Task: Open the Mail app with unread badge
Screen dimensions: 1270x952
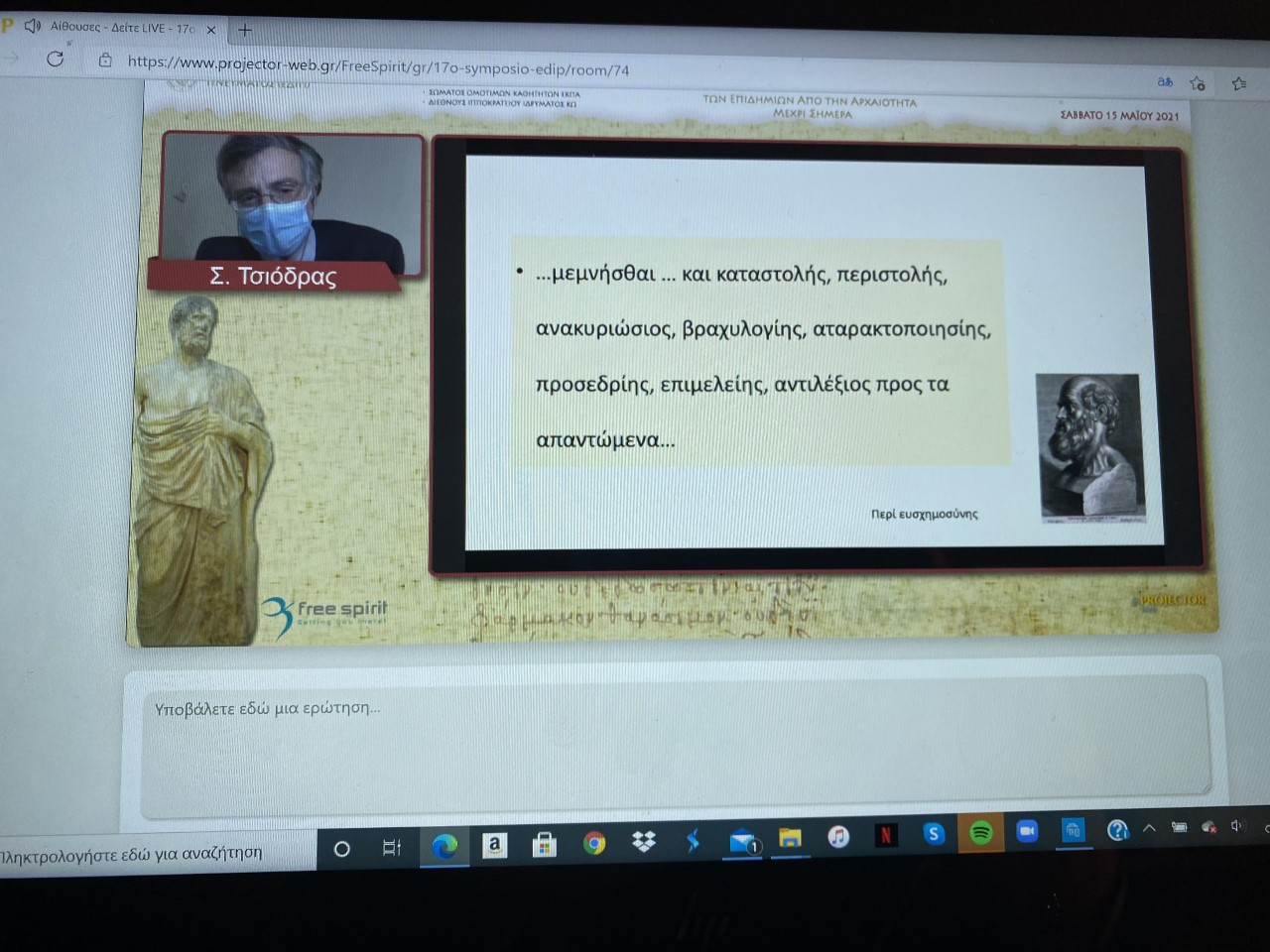Action: tap(743, 842)
